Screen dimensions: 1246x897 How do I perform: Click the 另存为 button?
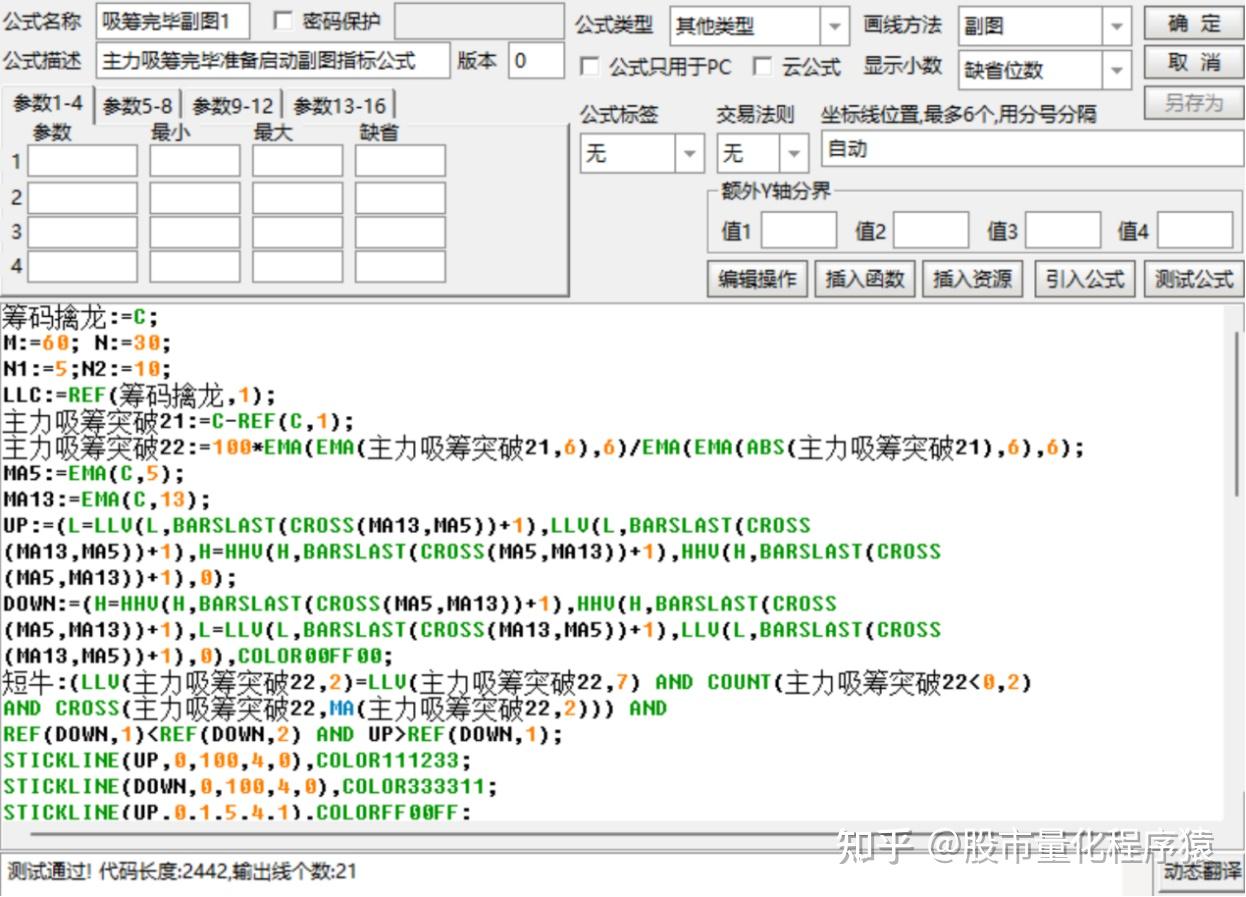point(1194,103)
